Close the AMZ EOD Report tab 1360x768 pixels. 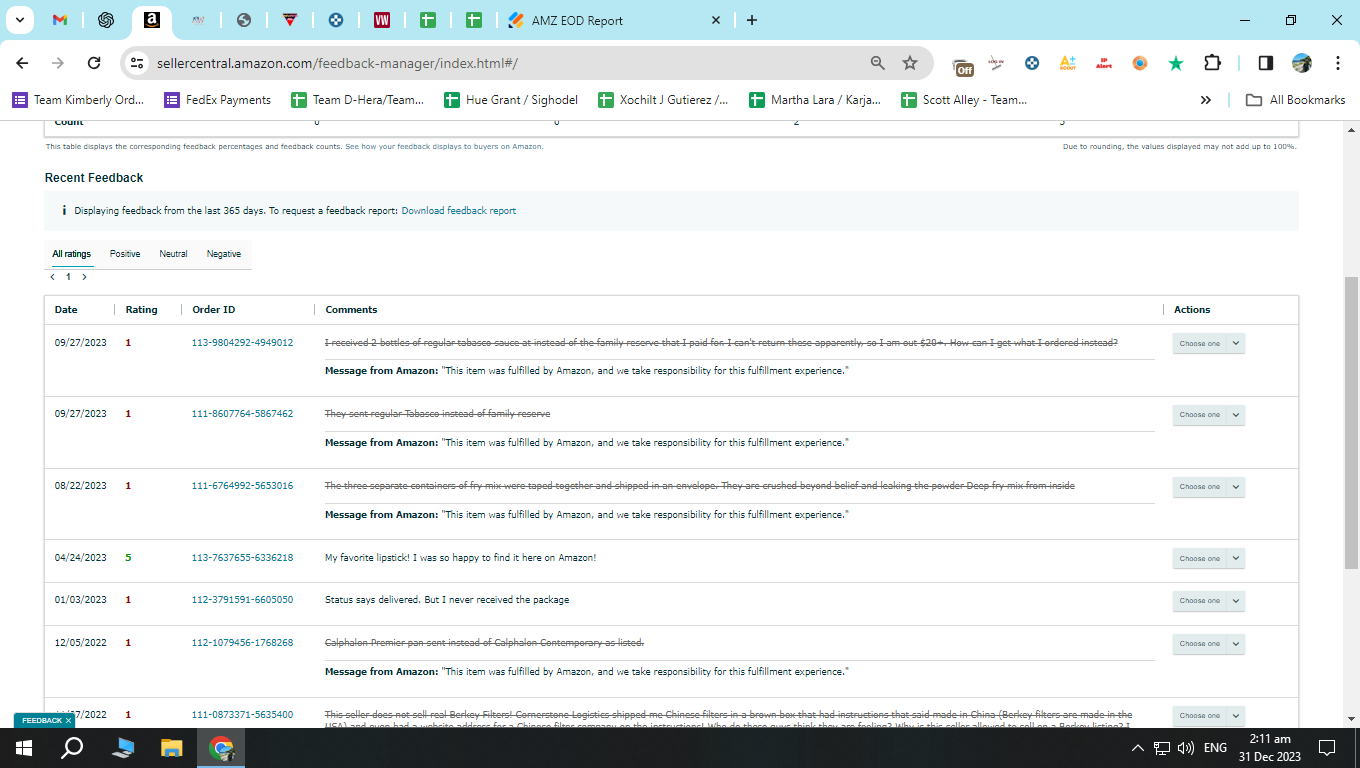(x=715, y=20)
